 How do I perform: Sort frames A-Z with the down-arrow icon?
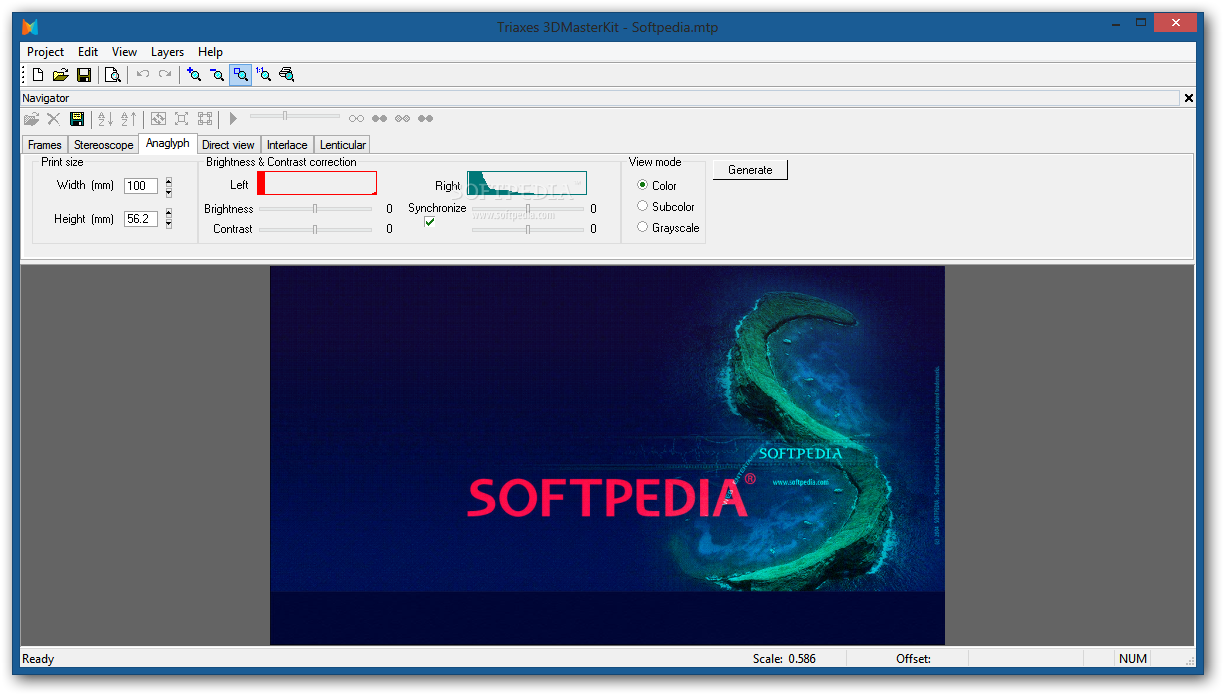(105, 119)
